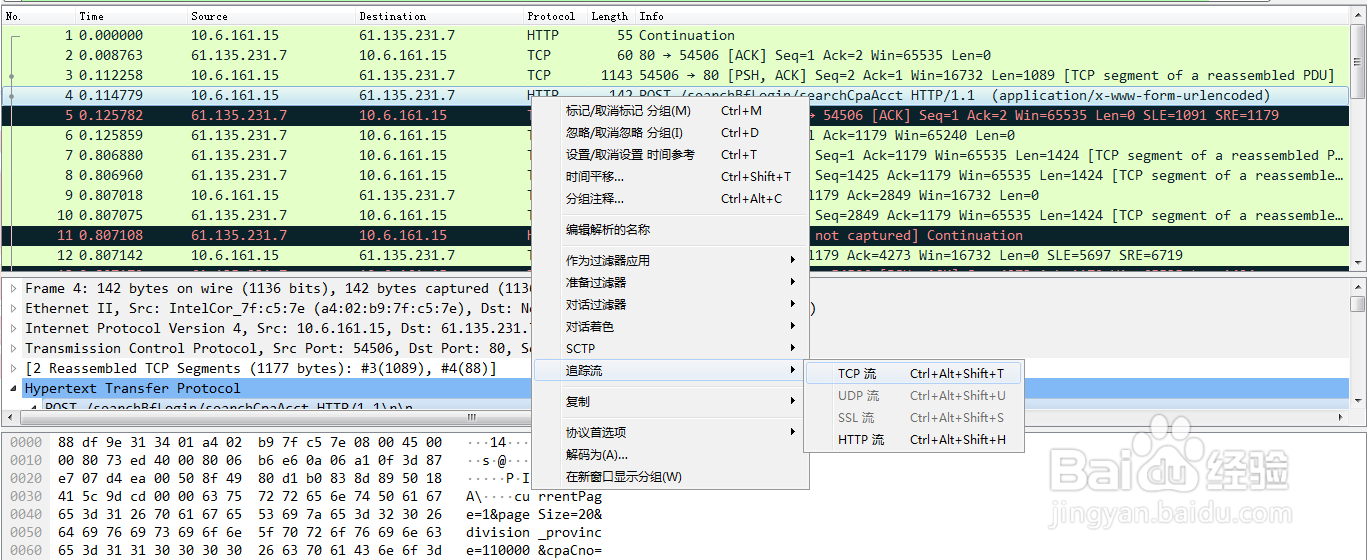
Task: Follow the TCP 流 submenu option
Action: point(914,374)
